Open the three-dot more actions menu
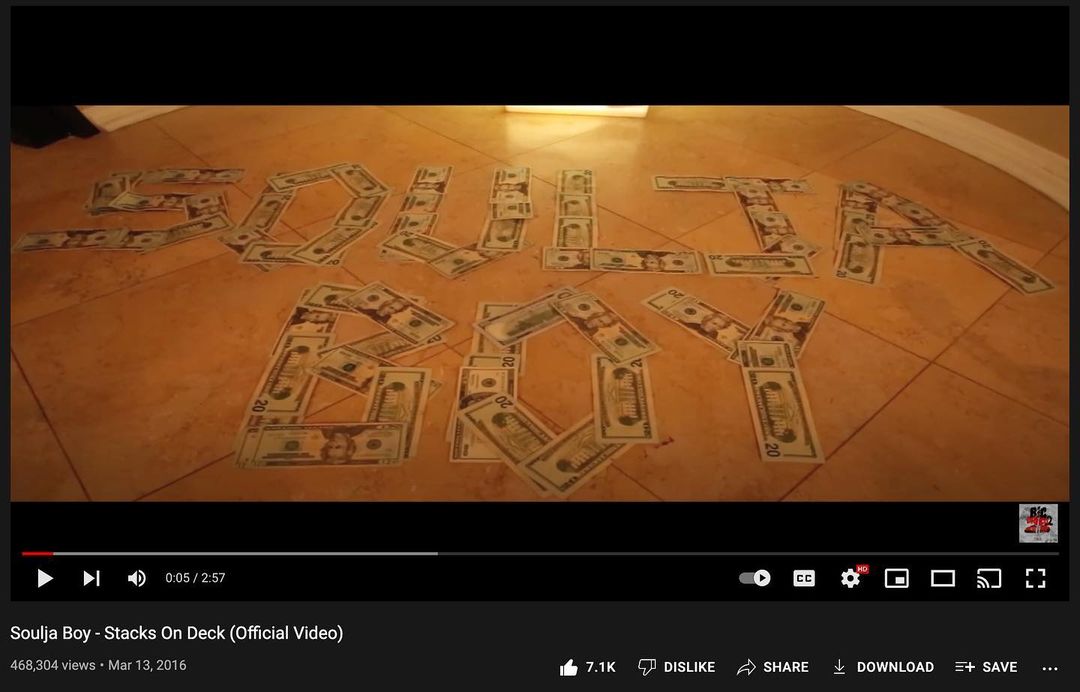Image resolution: width=1080 pixels, height=692 pixels. tap(1050, 668)
